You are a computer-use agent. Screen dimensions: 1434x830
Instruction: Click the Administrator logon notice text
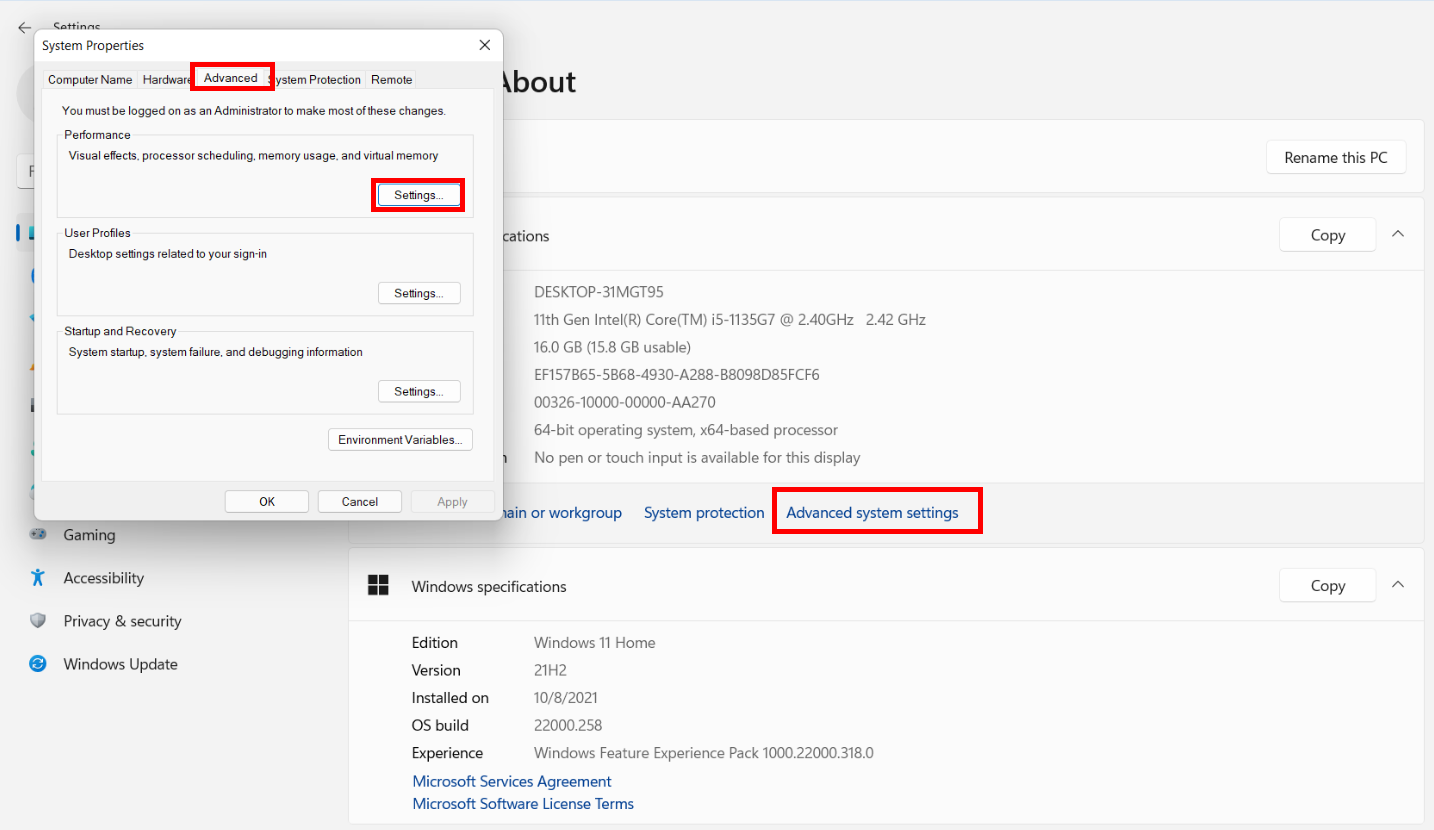pyautogui.click(x=254, y=111)
